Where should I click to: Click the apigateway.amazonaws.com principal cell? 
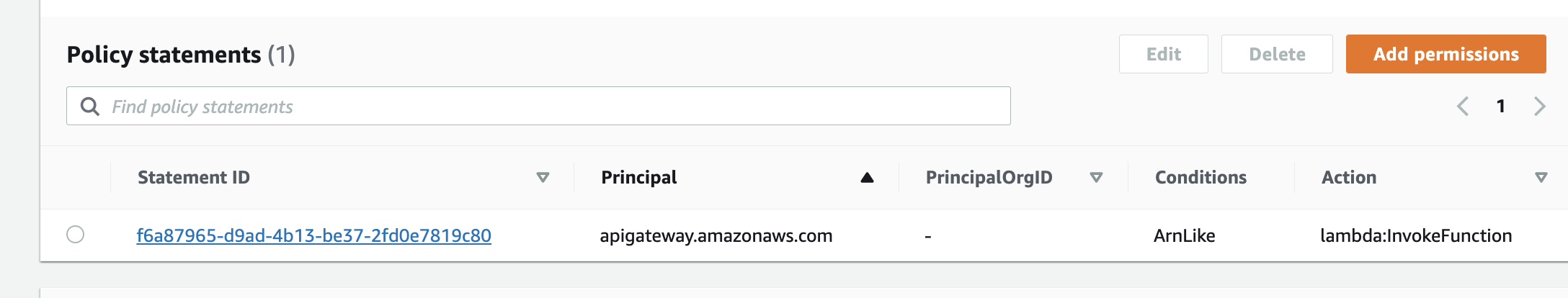coord(716,236)
